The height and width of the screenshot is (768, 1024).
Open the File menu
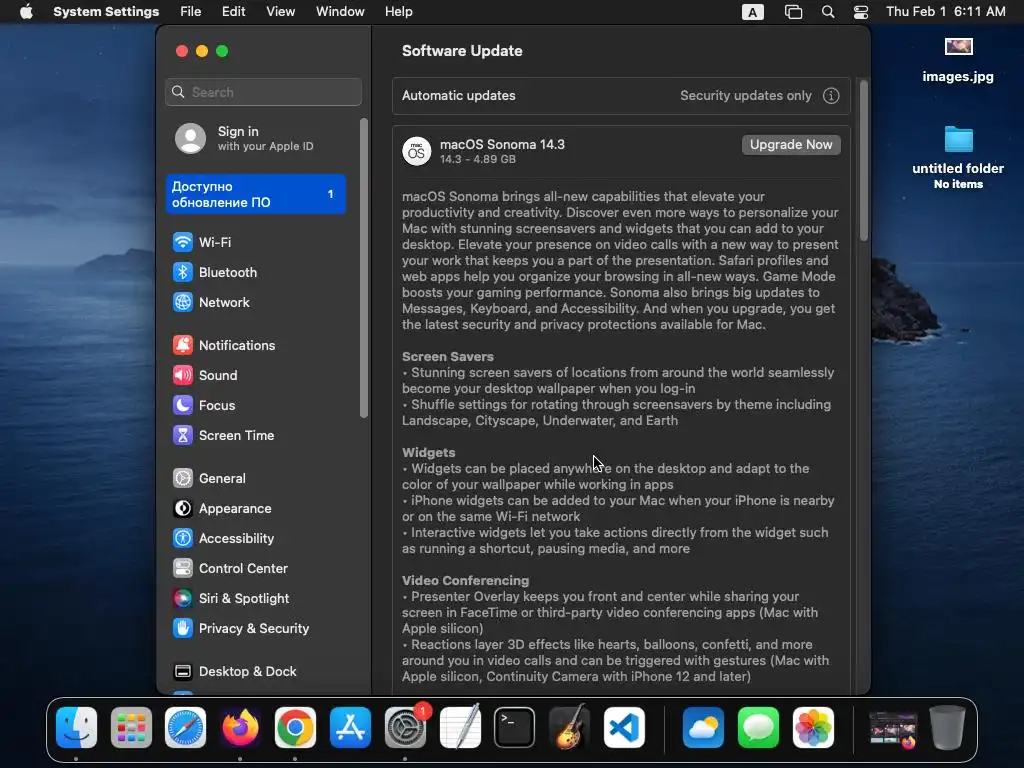click(x=191, y=12)
